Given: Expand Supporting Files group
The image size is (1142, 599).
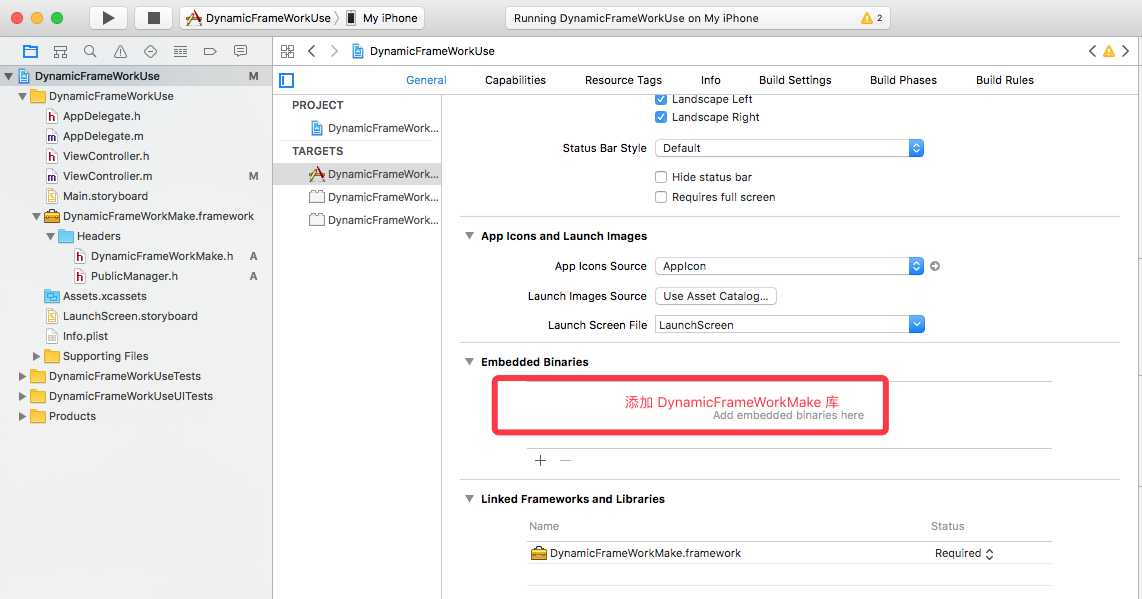Looking at the screenshot, I should [x=36, y=356].
